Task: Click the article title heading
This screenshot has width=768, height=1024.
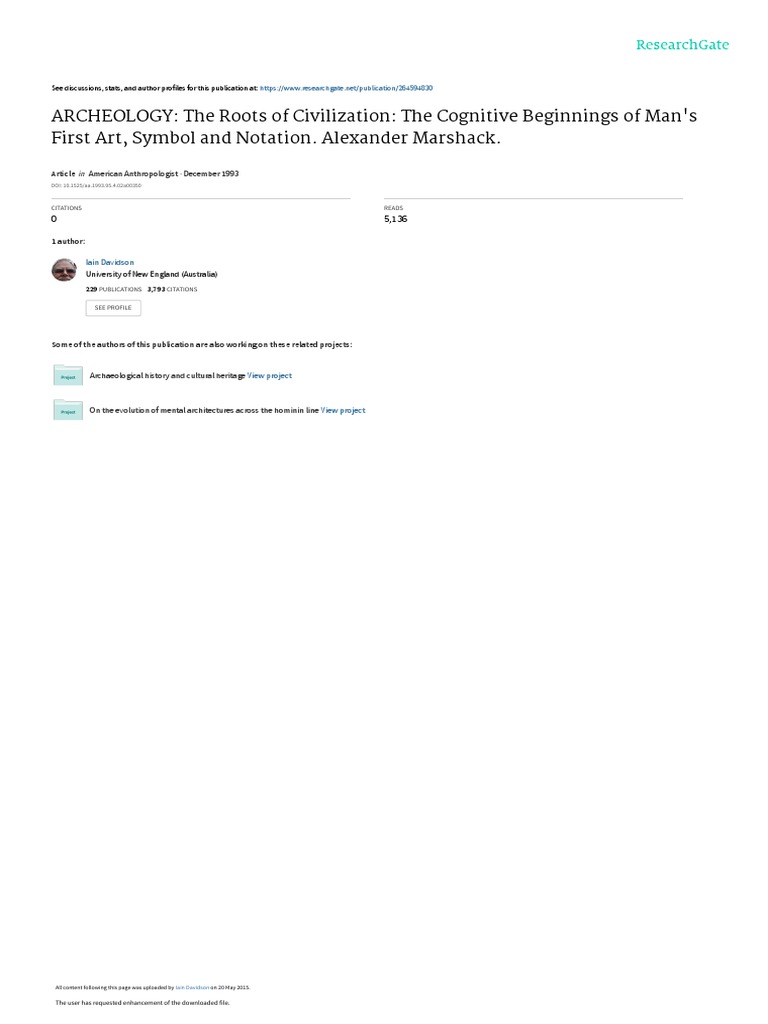Action: (x=374, y=127)
